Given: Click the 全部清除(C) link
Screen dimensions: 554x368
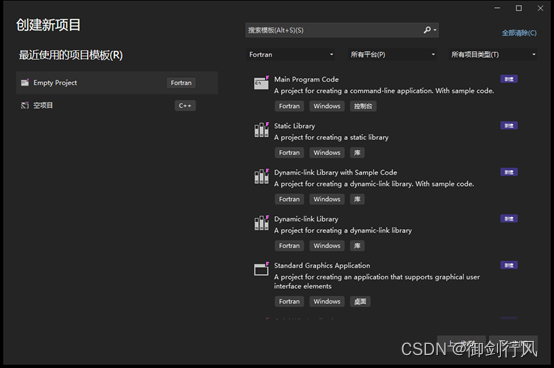Looking at the screenshot, I should tap(519, 33).
